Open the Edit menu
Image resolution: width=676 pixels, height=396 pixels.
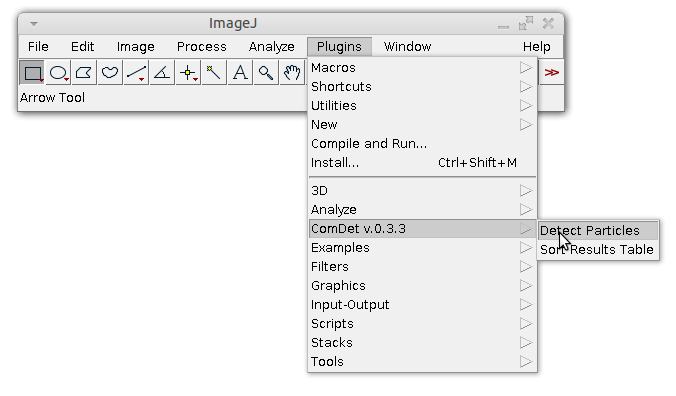82,47
